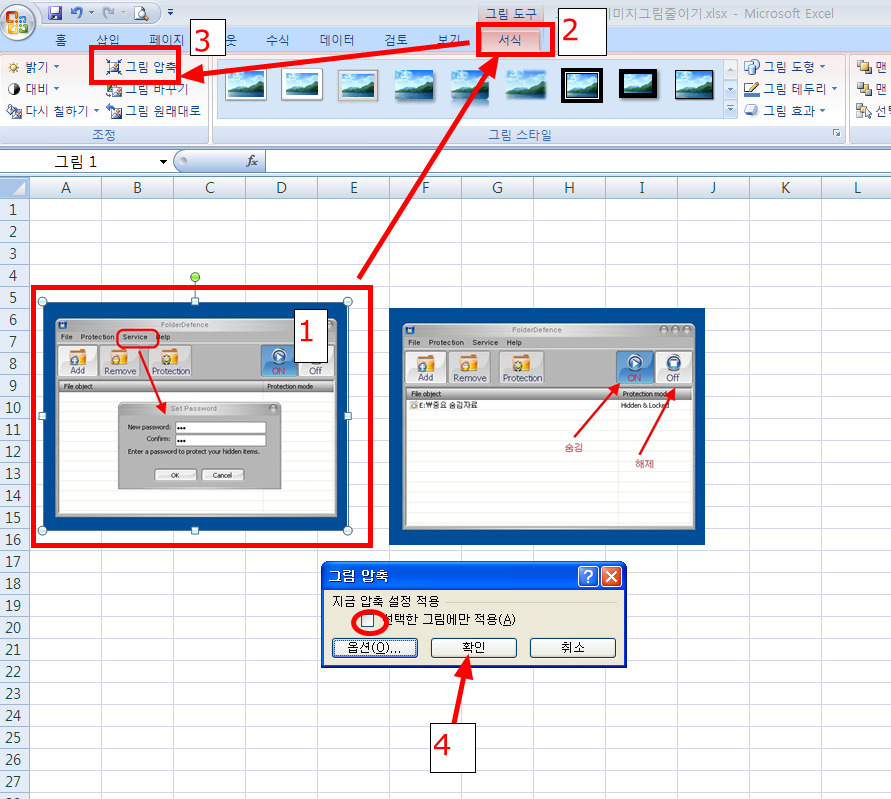Click the Office button logo
Screen dimensions: 891x799
[18, 20]
